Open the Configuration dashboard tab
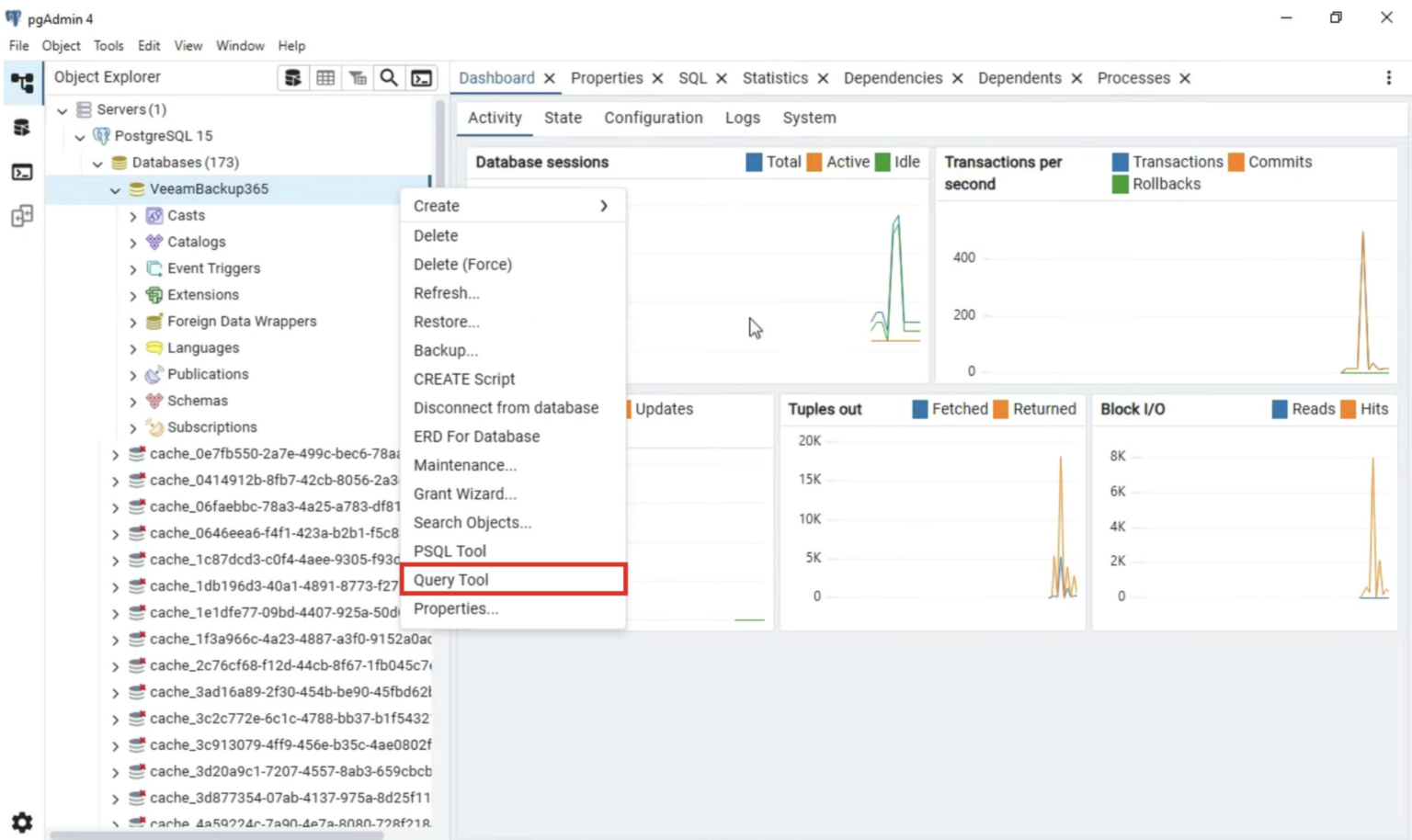Screen dimensions: 1412x840 pos(653,118)
